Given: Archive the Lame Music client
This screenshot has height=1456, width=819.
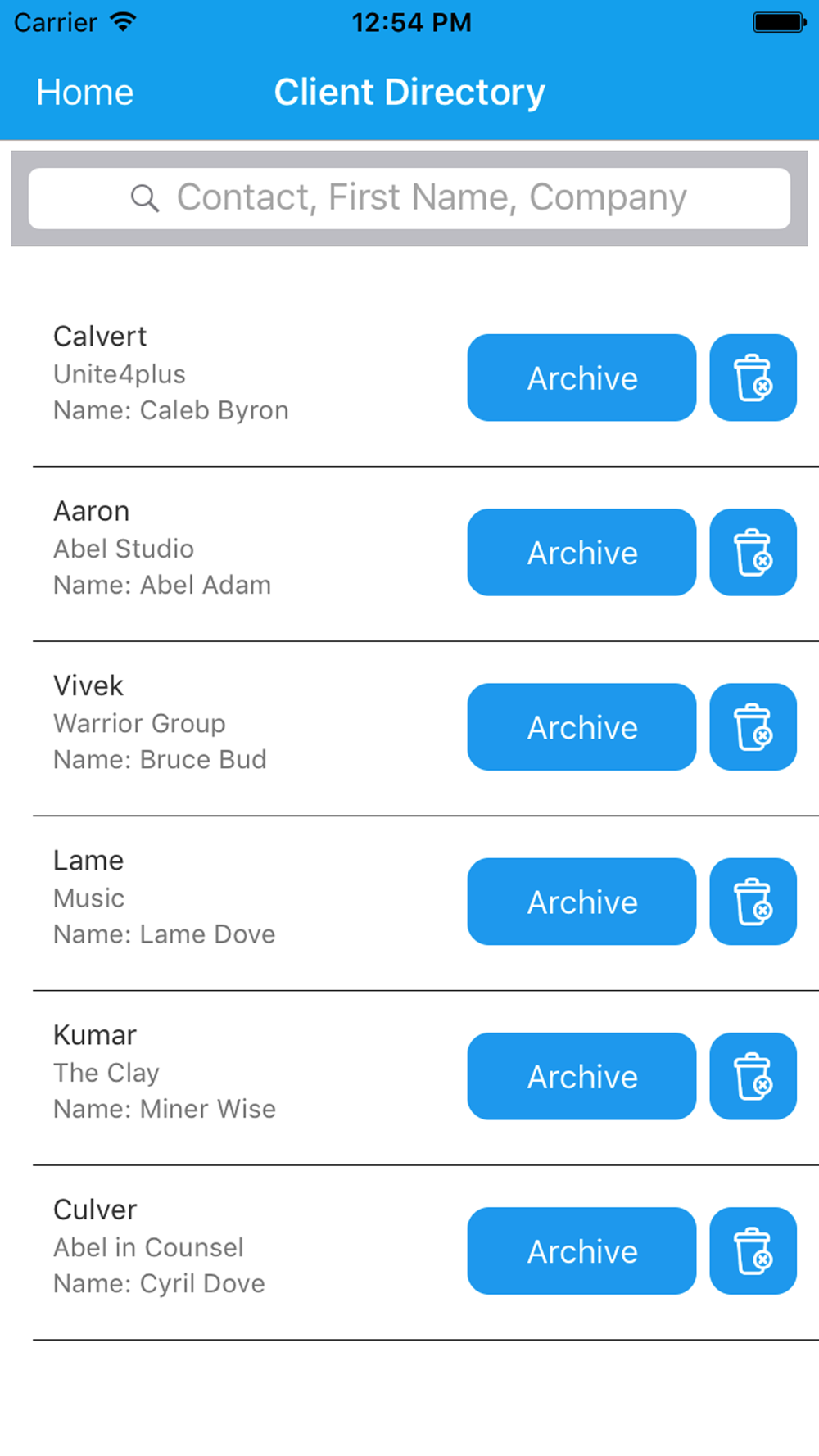Looking at the screenshot, I should pos(581,902).
